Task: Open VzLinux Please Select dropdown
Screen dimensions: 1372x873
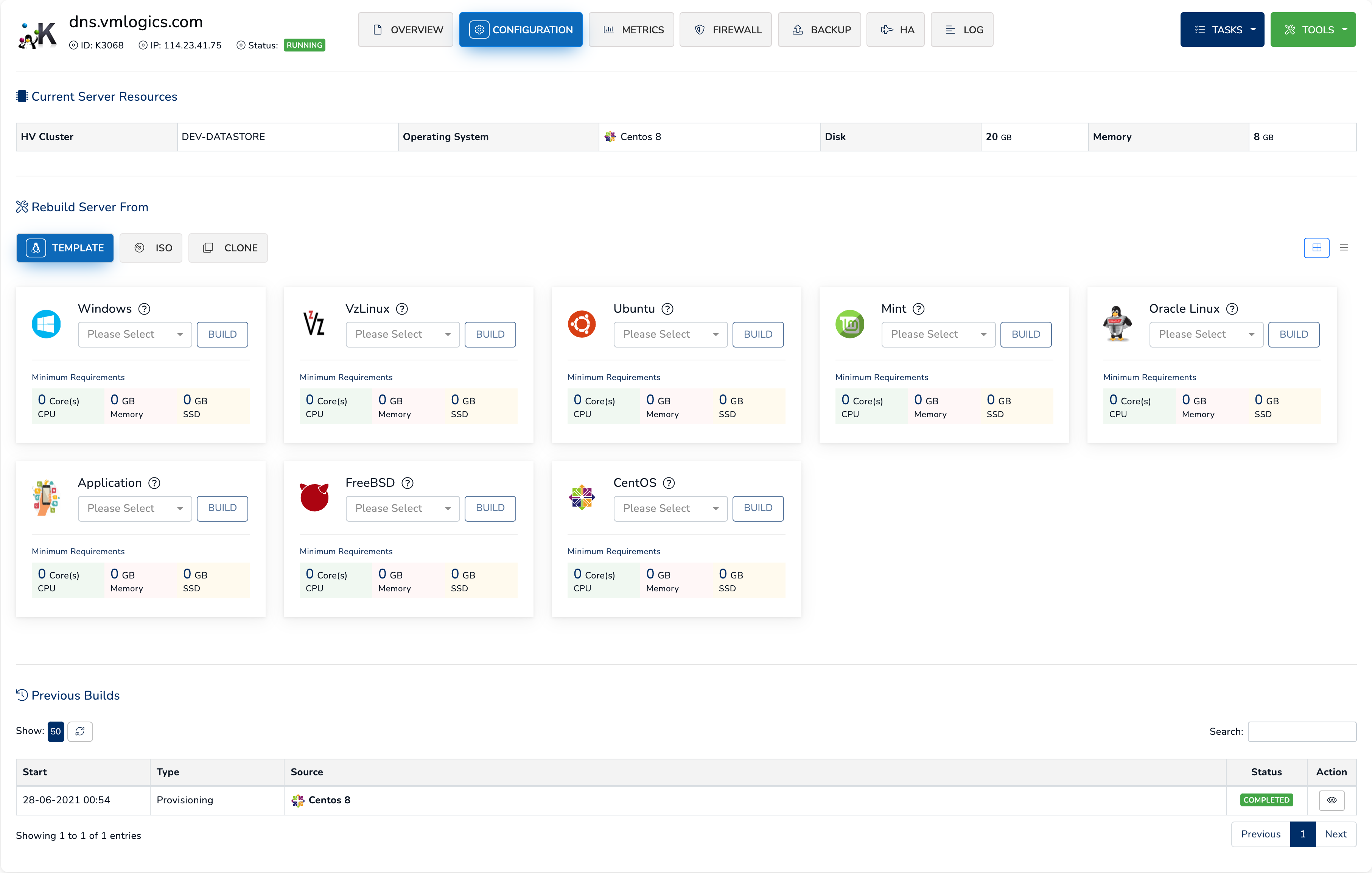Action: click(402, 334)
